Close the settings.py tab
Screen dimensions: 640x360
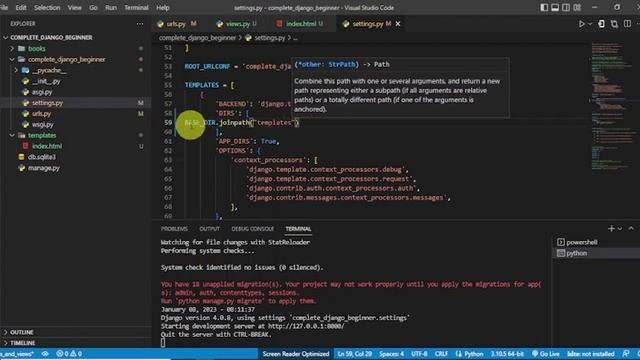pos(398,24)
